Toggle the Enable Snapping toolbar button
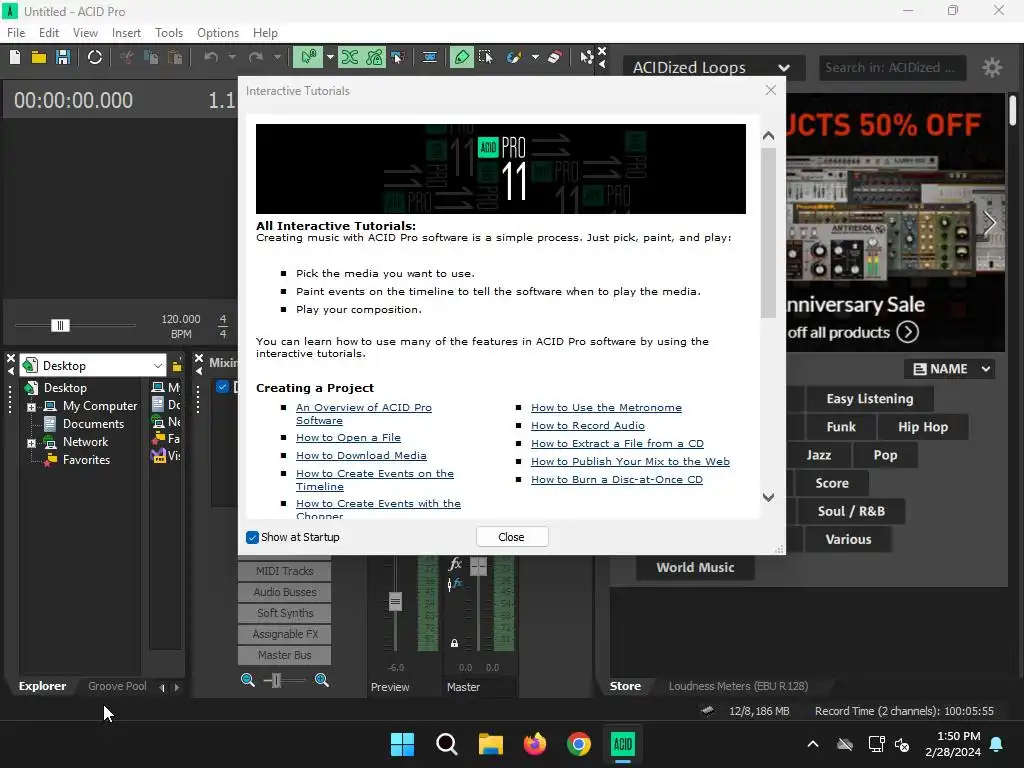 (308, 57)
